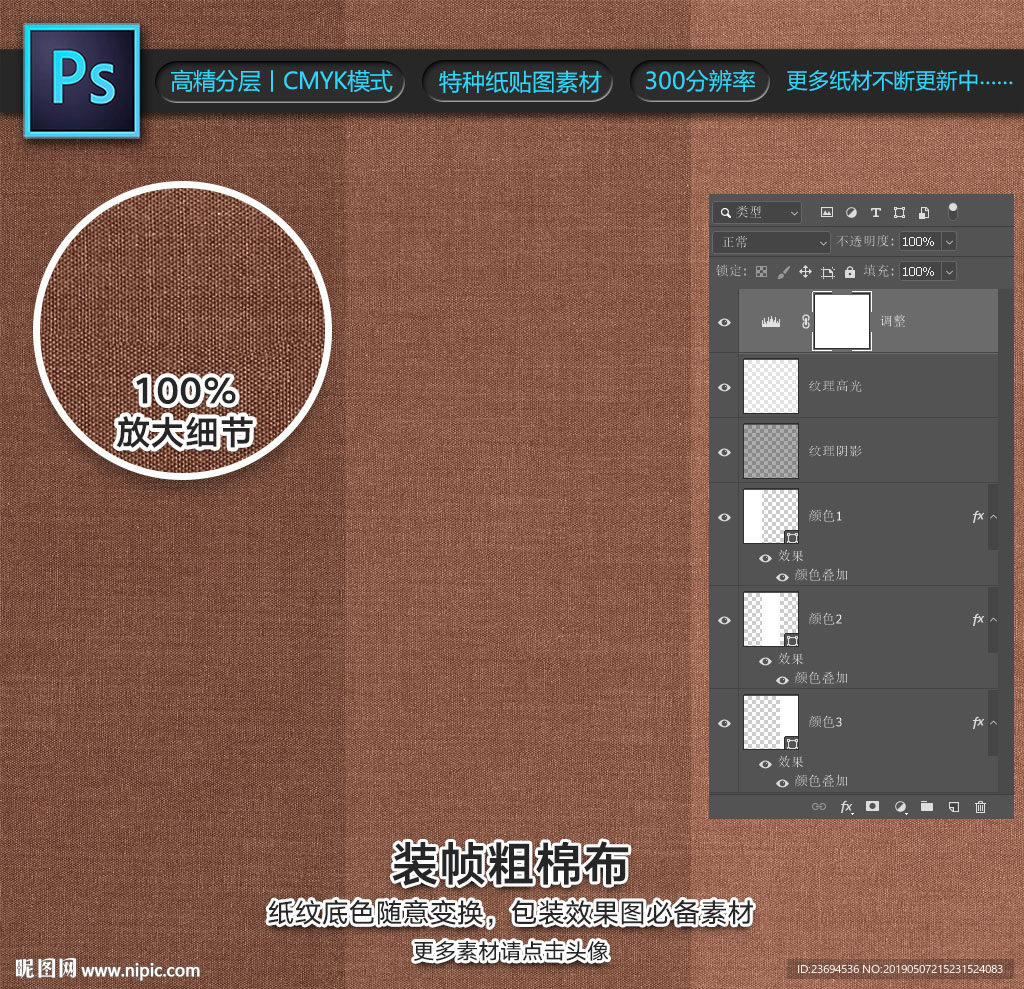Click the opacity value field (不透明度)
1024x989 pixels.
[x=920, y=242]
